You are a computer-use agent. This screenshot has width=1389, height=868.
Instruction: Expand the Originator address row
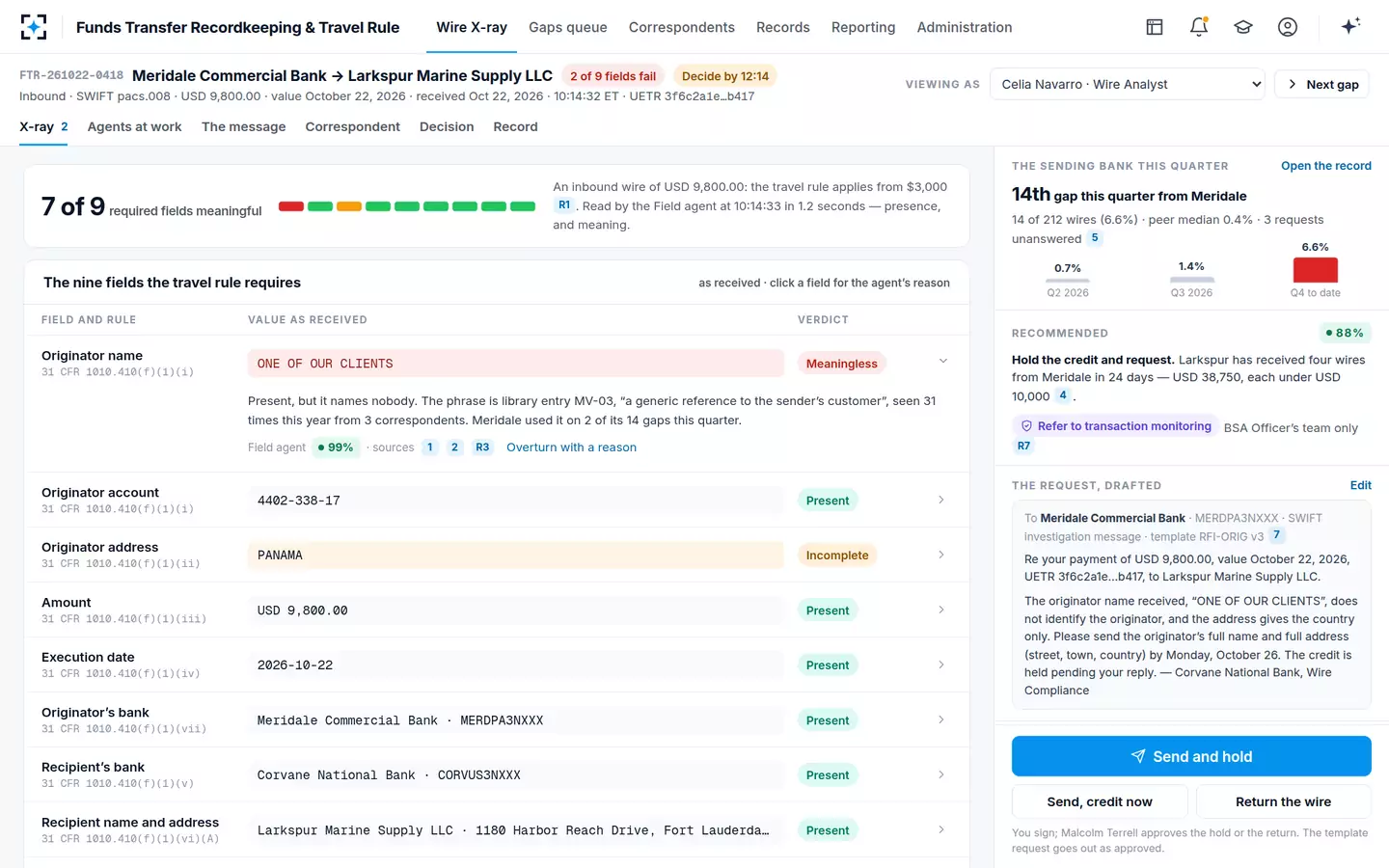[x=941, y=555]
